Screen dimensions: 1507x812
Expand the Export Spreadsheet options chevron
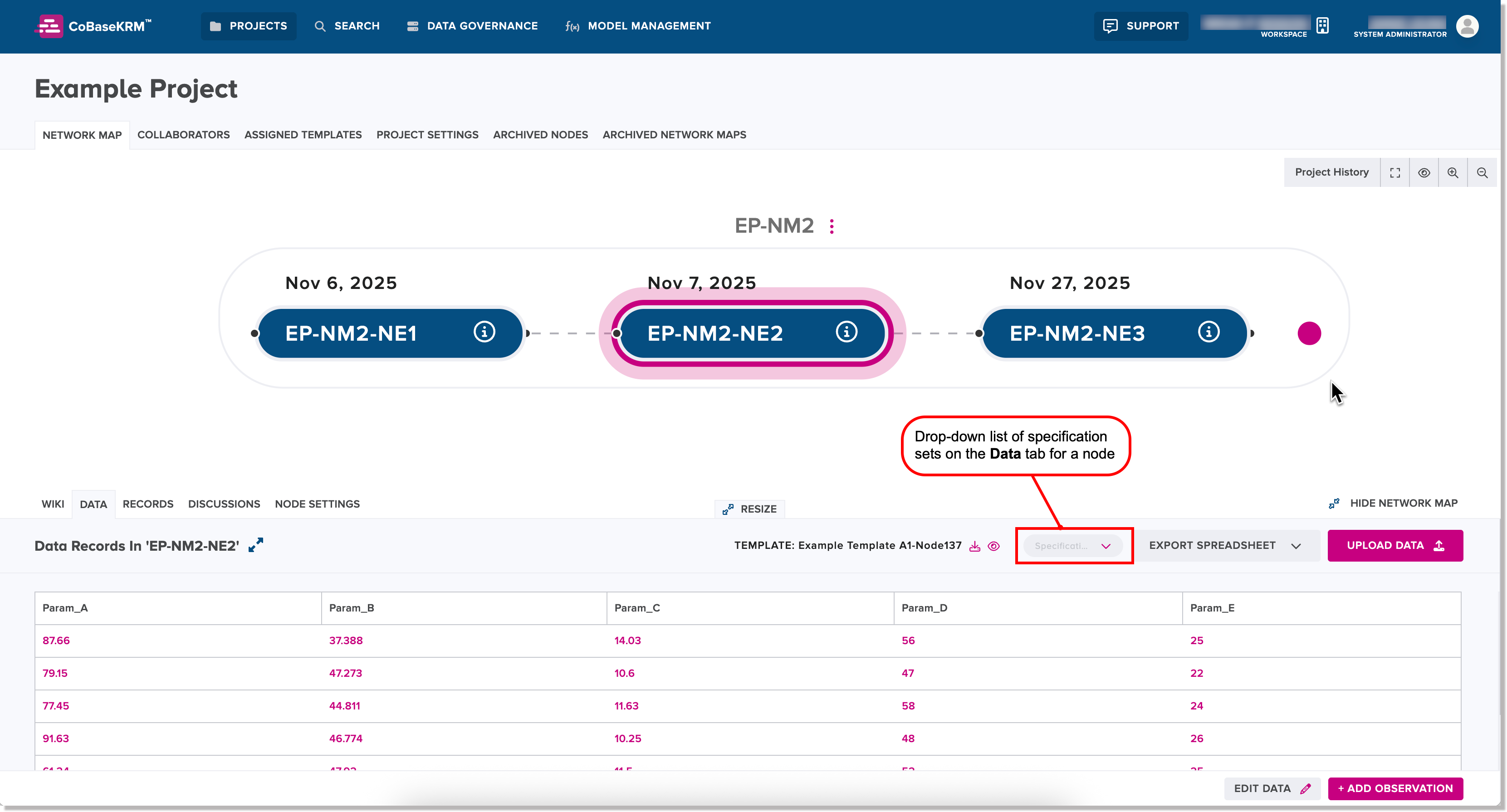pyautogui.click(x=1297, y=545)
